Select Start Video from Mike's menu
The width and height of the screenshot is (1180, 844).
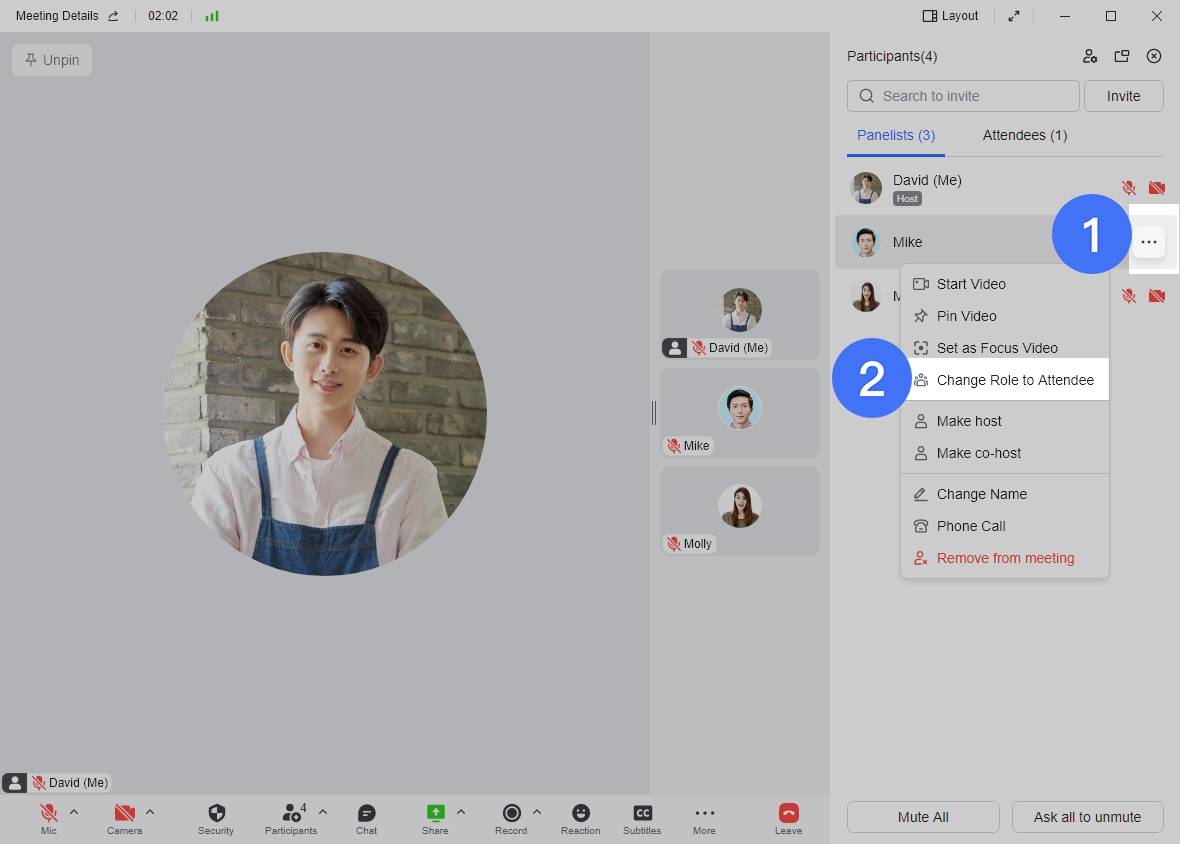[x=1005, y=284]
